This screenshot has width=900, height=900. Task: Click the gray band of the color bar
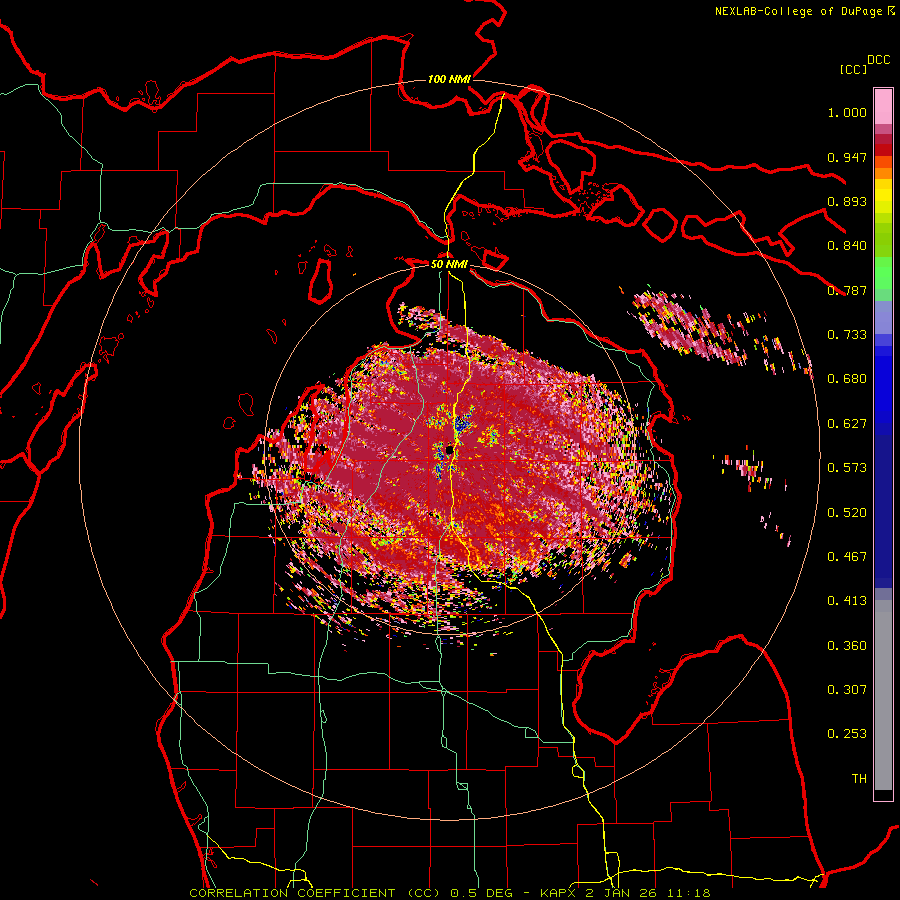pos(883,695)
